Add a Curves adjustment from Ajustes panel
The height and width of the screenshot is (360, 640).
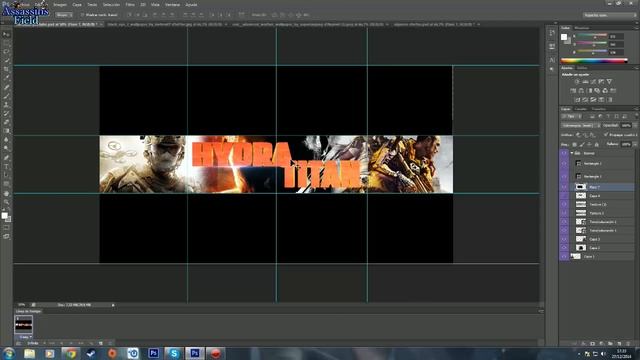(x=593, y=82)
